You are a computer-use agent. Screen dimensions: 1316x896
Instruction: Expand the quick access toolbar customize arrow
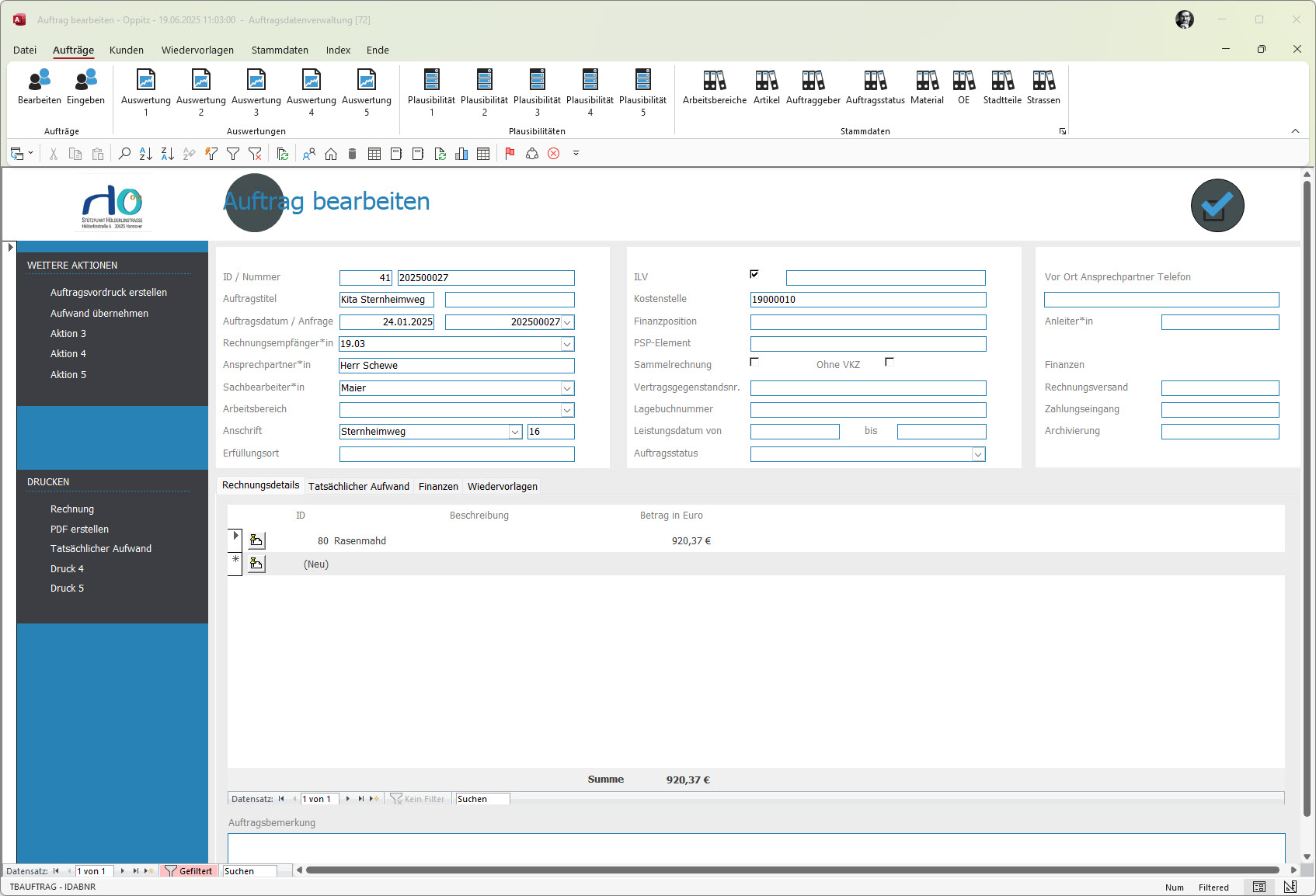coord(576,154)
